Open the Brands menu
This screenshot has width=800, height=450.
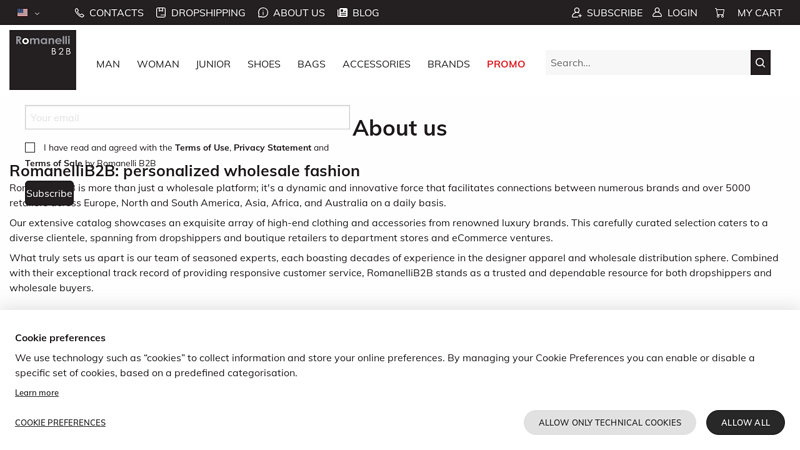tap(448, 64)
